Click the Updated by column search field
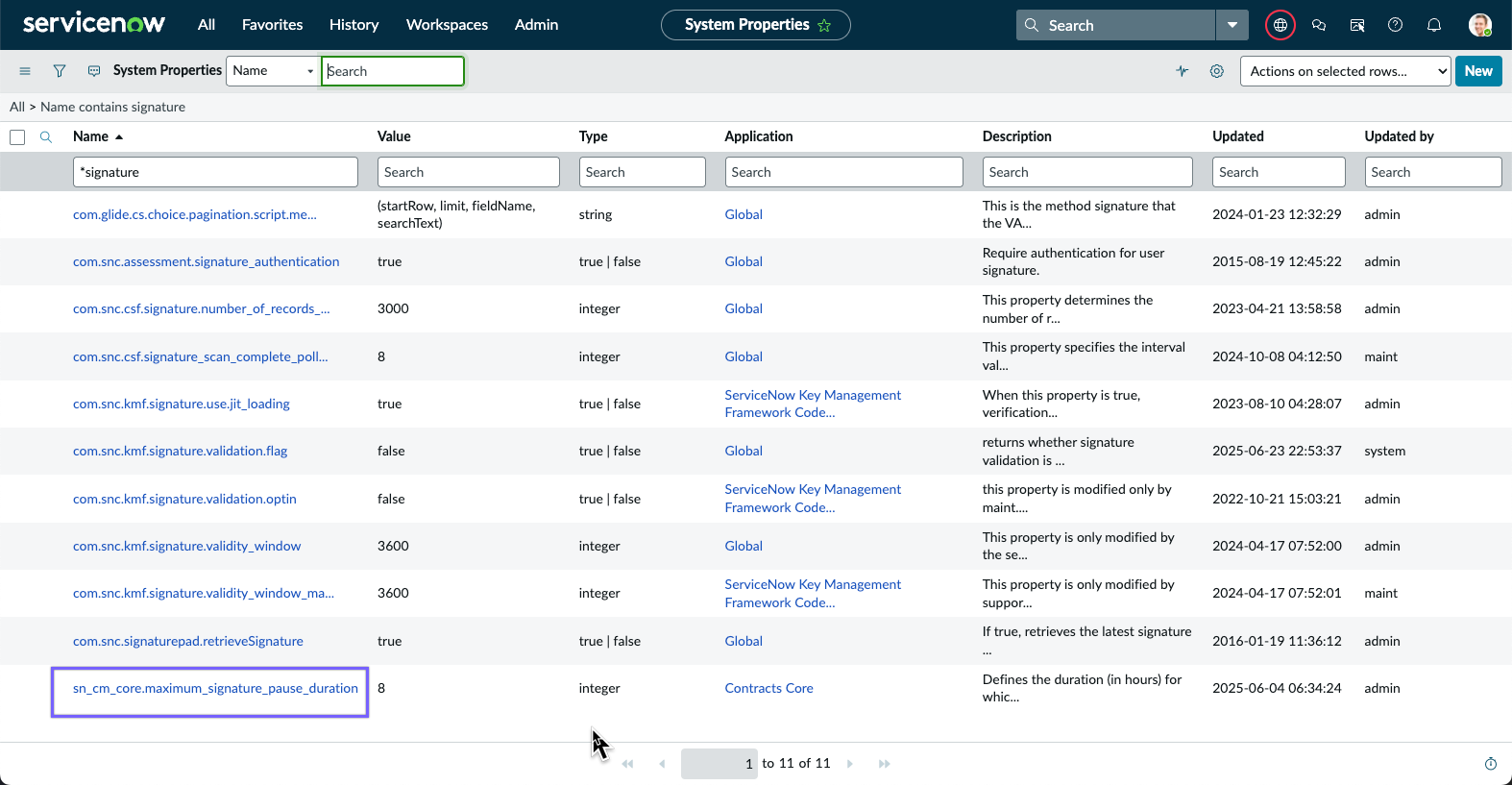1512x785 pixels. coord(1433,172)
